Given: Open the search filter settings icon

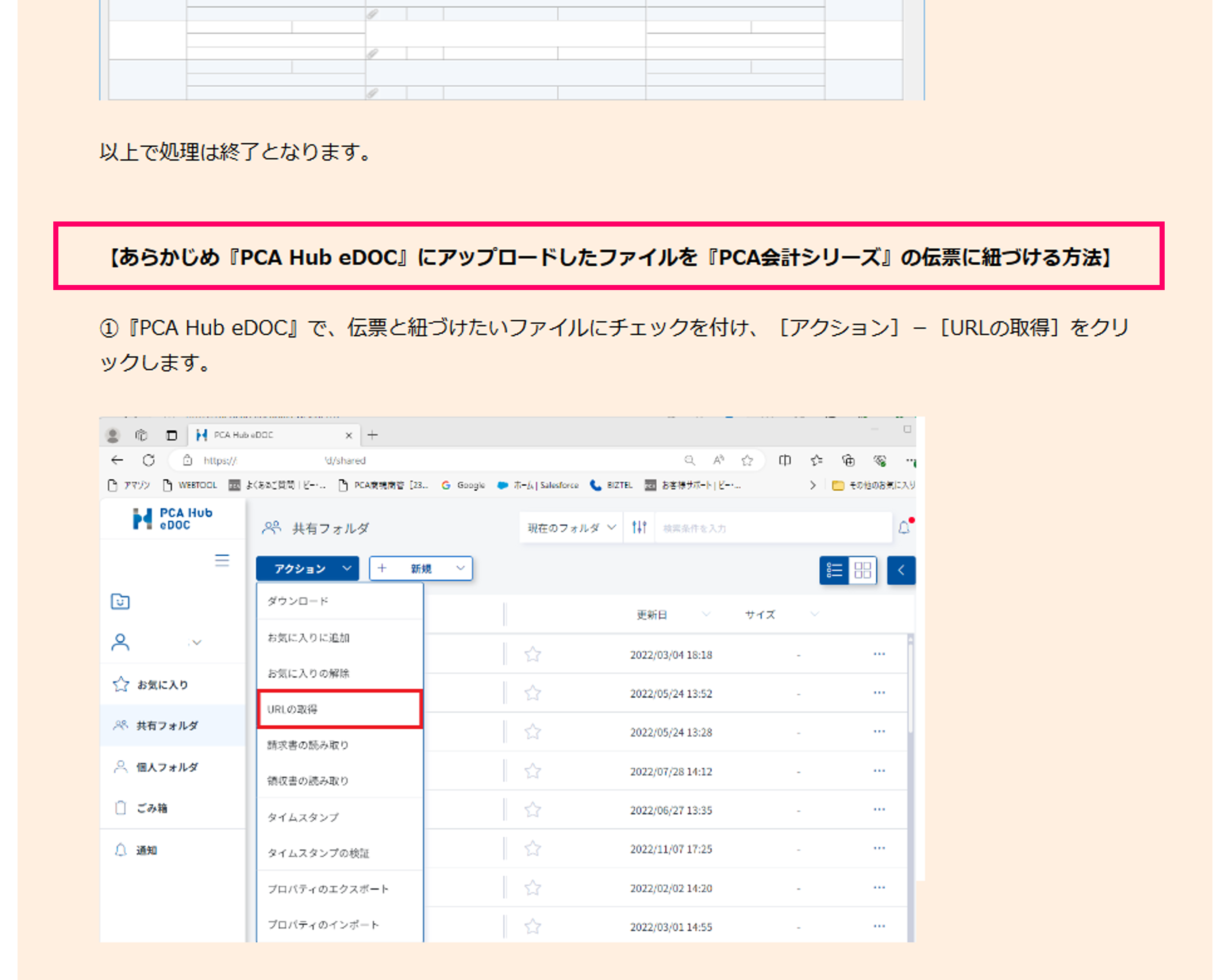Looking at the screenshot, I should (639, 528).
